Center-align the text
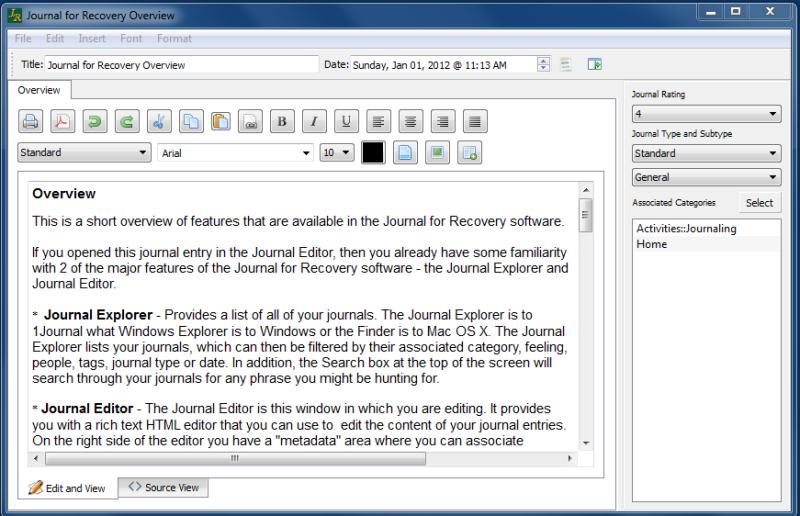The height and width of the screenshot is (516, 800). tap(409, 122)
